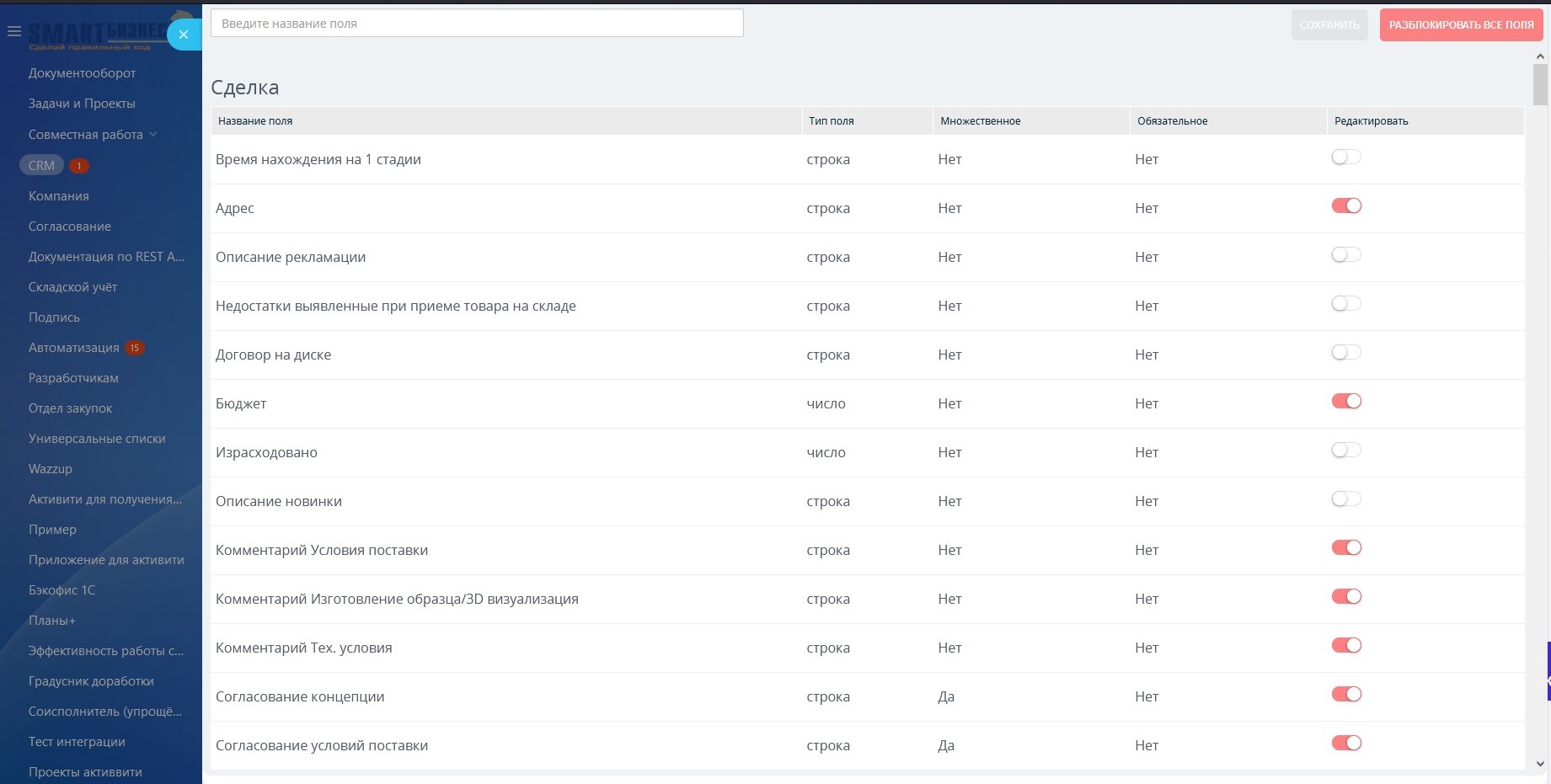Switch off Согласование концепции edit toggle
The image size is (1551, 784).
(x=1345, y=695)
